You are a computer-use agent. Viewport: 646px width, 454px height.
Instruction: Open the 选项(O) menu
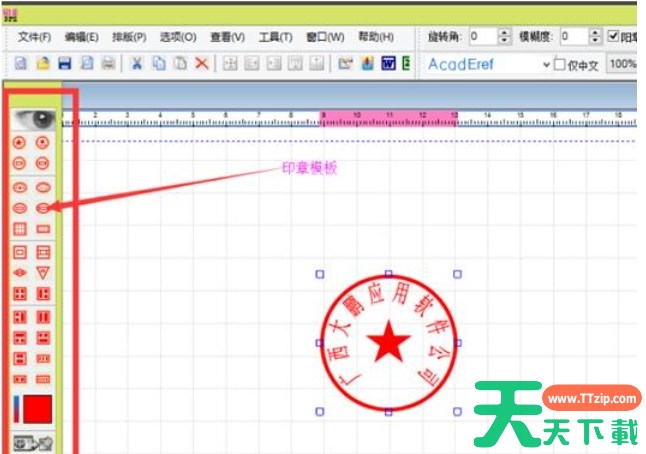click(178, 37)
